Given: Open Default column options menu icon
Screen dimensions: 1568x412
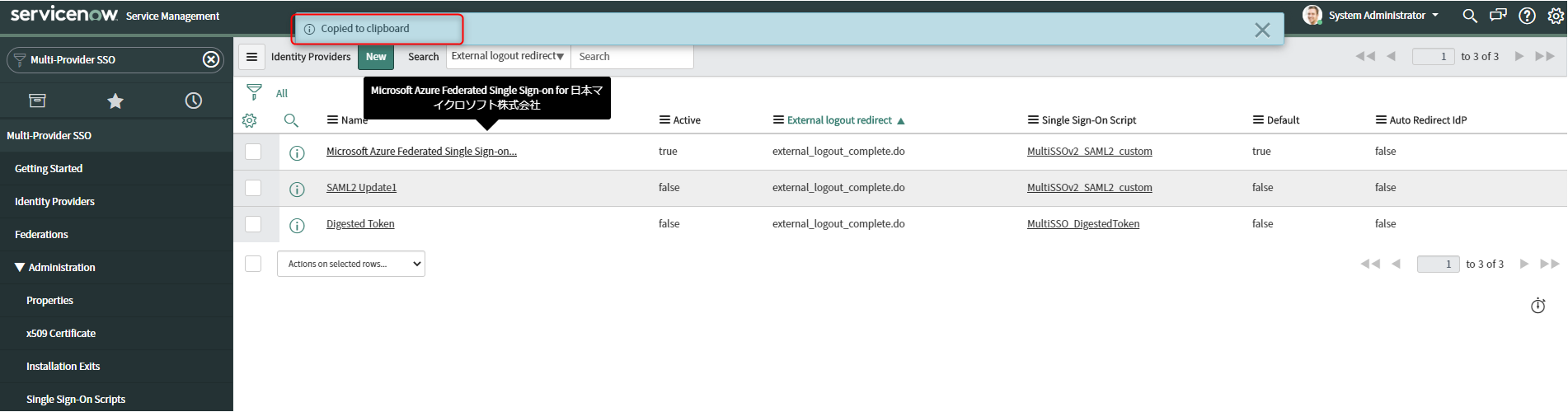Looking at the screenshot, I should 1258,120.
